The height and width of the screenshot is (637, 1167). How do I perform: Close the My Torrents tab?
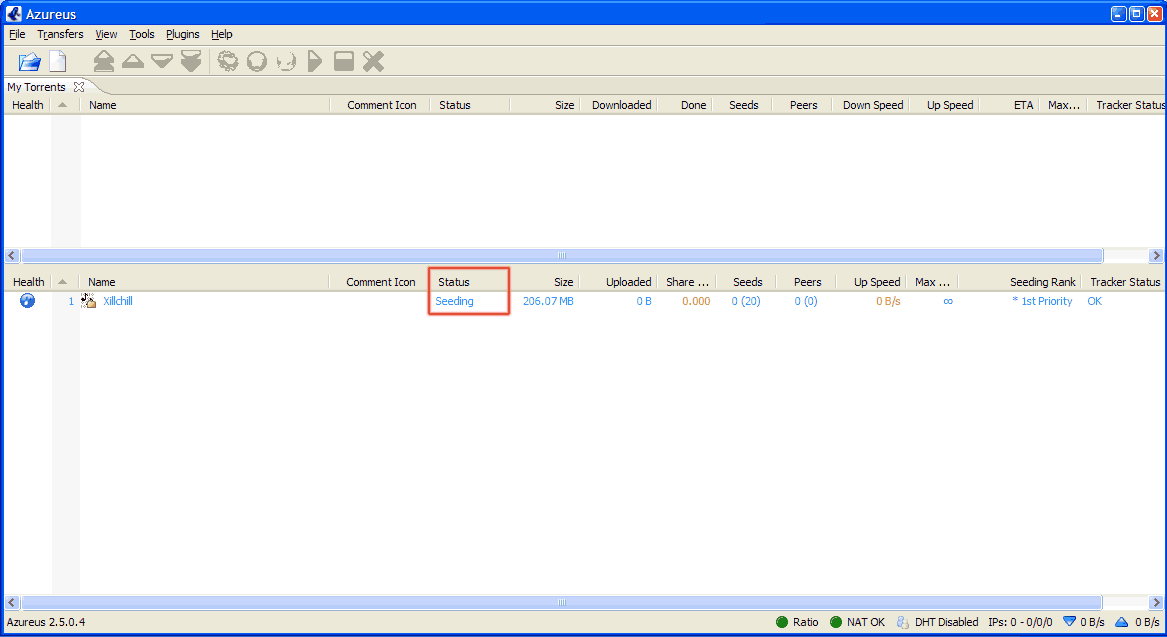point(79,87)
